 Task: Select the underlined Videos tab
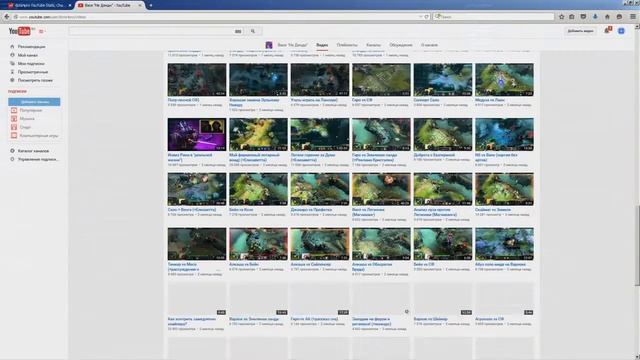point(322,45)
